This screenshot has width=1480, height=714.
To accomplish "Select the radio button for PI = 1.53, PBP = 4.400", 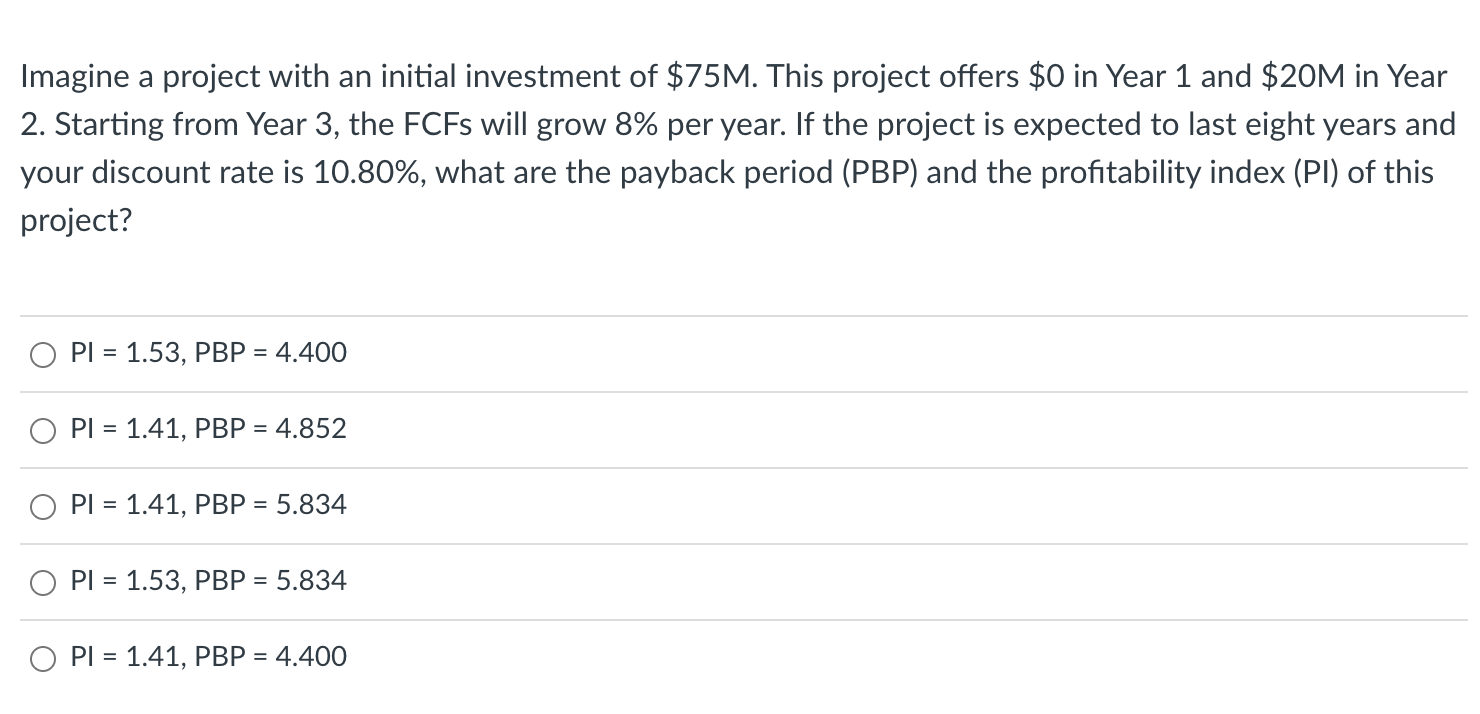I will 42,353.
